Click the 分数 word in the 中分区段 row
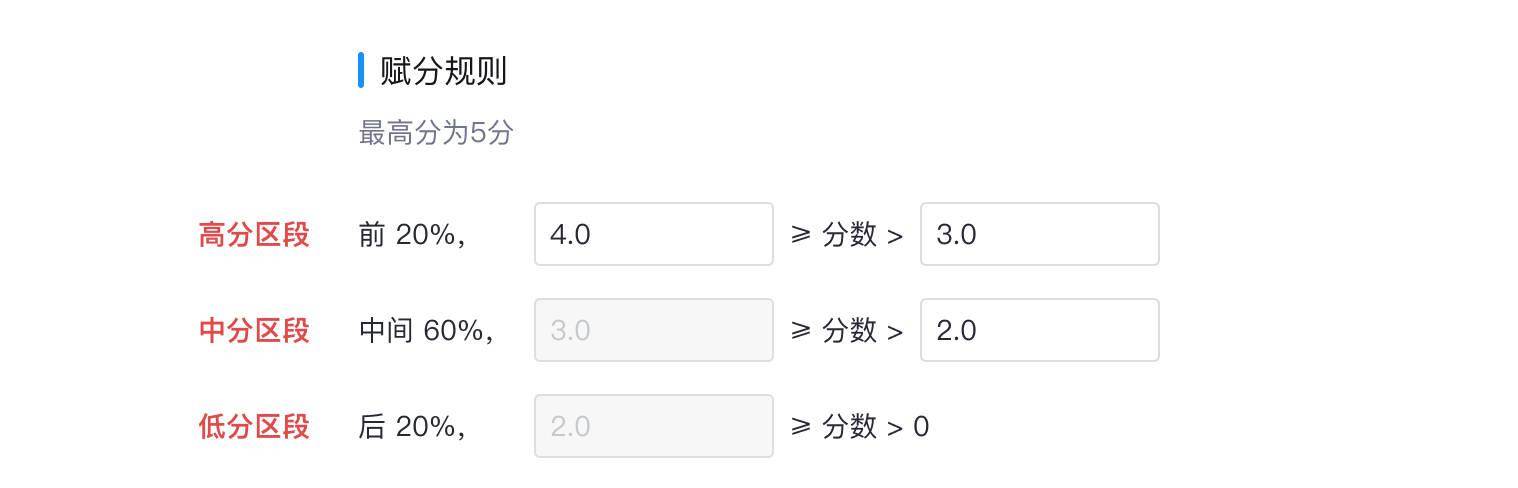 [849, 331]
